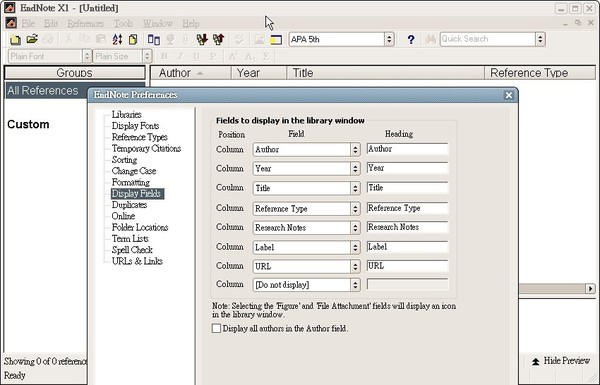Click the Import down-arrow icon
This screenshot has width=600, height=385.
click(202, 39)
